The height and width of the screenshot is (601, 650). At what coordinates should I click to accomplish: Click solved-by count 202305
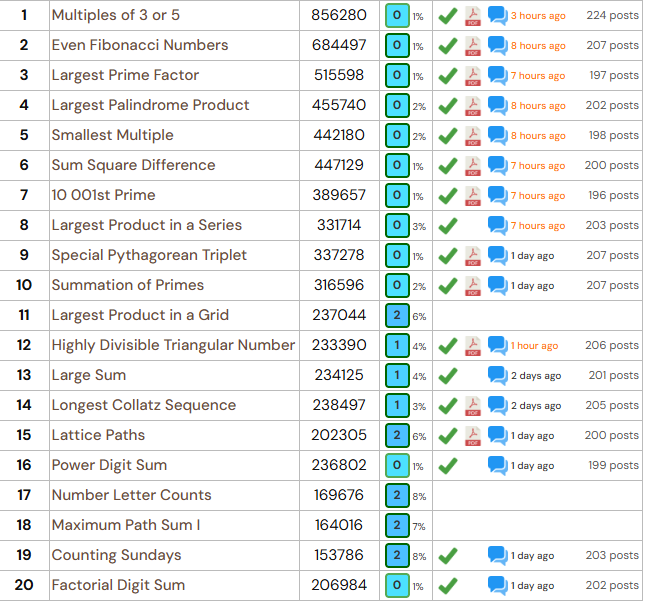[339, 435]
